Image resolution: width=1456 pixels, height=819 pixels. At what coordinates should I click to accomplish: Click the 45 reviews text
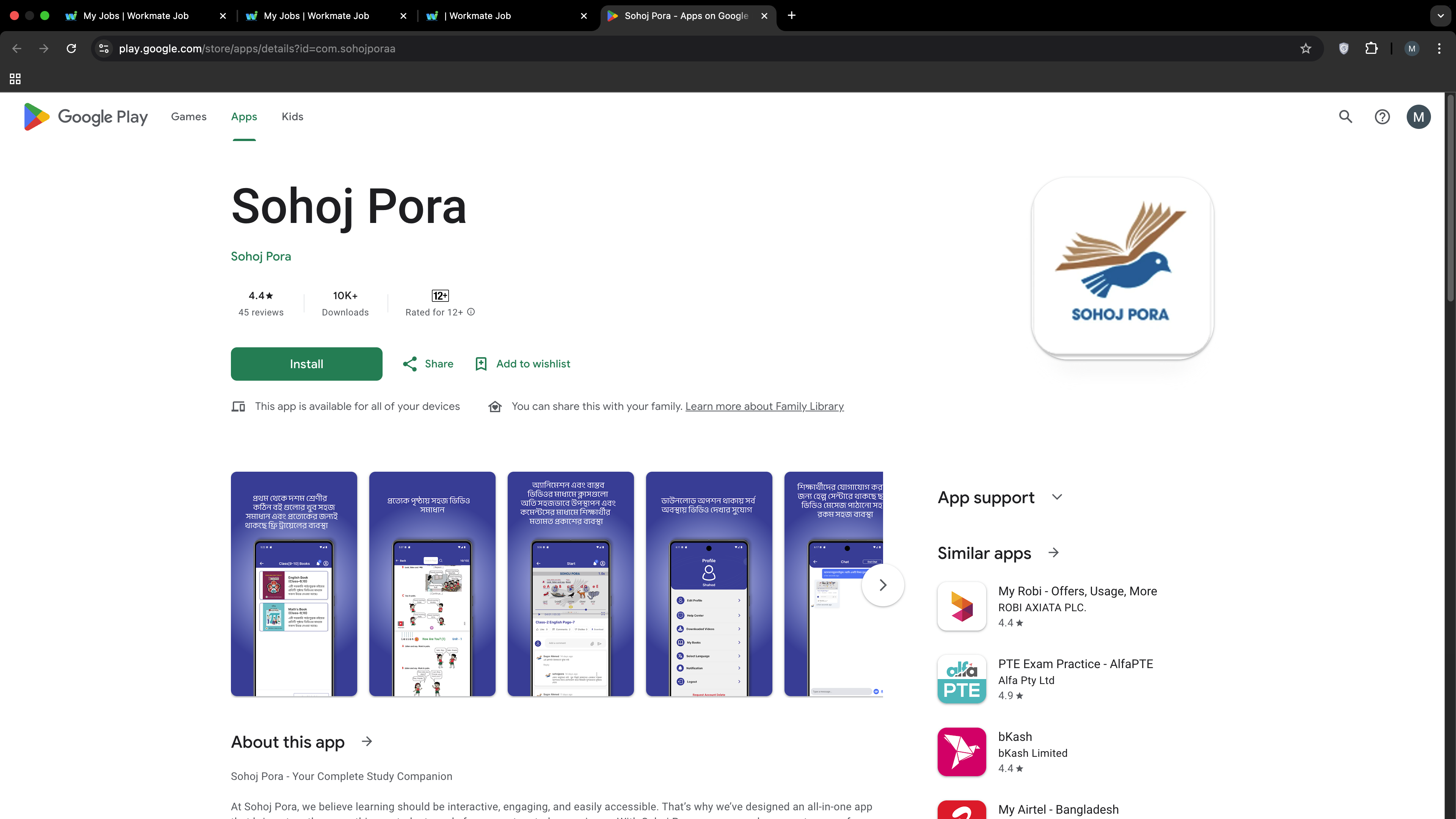click(260, 312)
